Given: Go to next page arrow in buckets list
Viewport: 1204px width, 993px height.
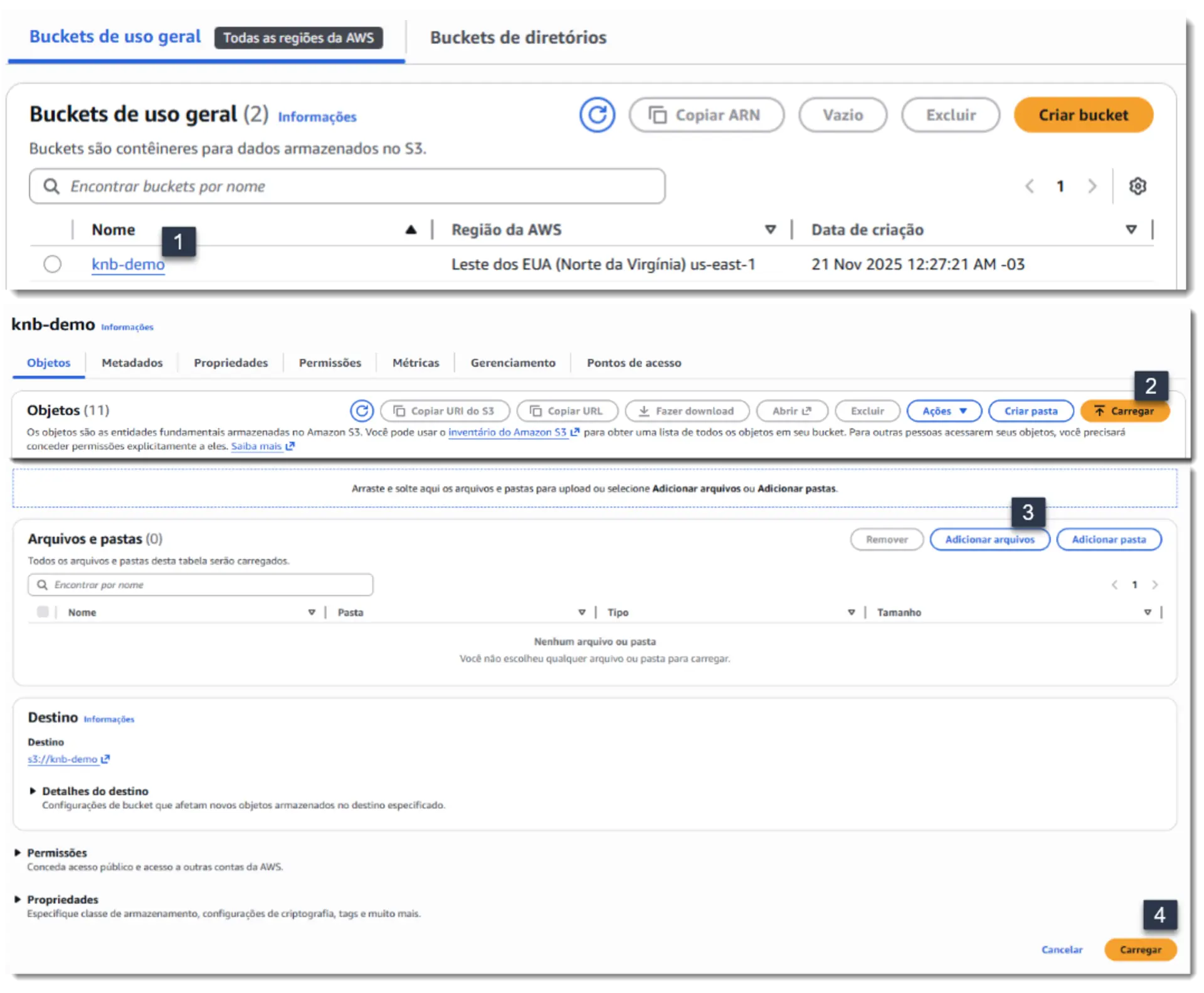Looking at the screenshot, I should tap(1092, 186).
